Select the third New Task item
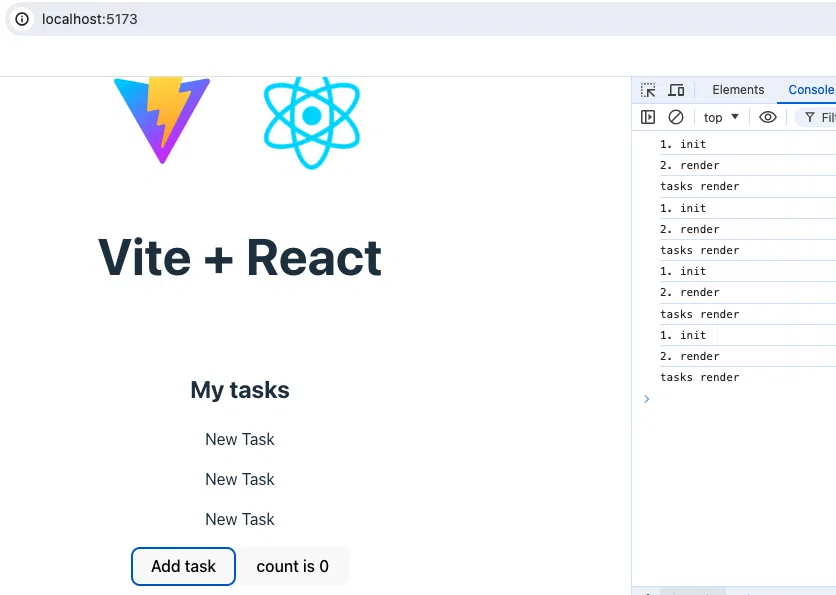Image resolution: width=836 pixels, height=595 pixels. click(240, 519)
